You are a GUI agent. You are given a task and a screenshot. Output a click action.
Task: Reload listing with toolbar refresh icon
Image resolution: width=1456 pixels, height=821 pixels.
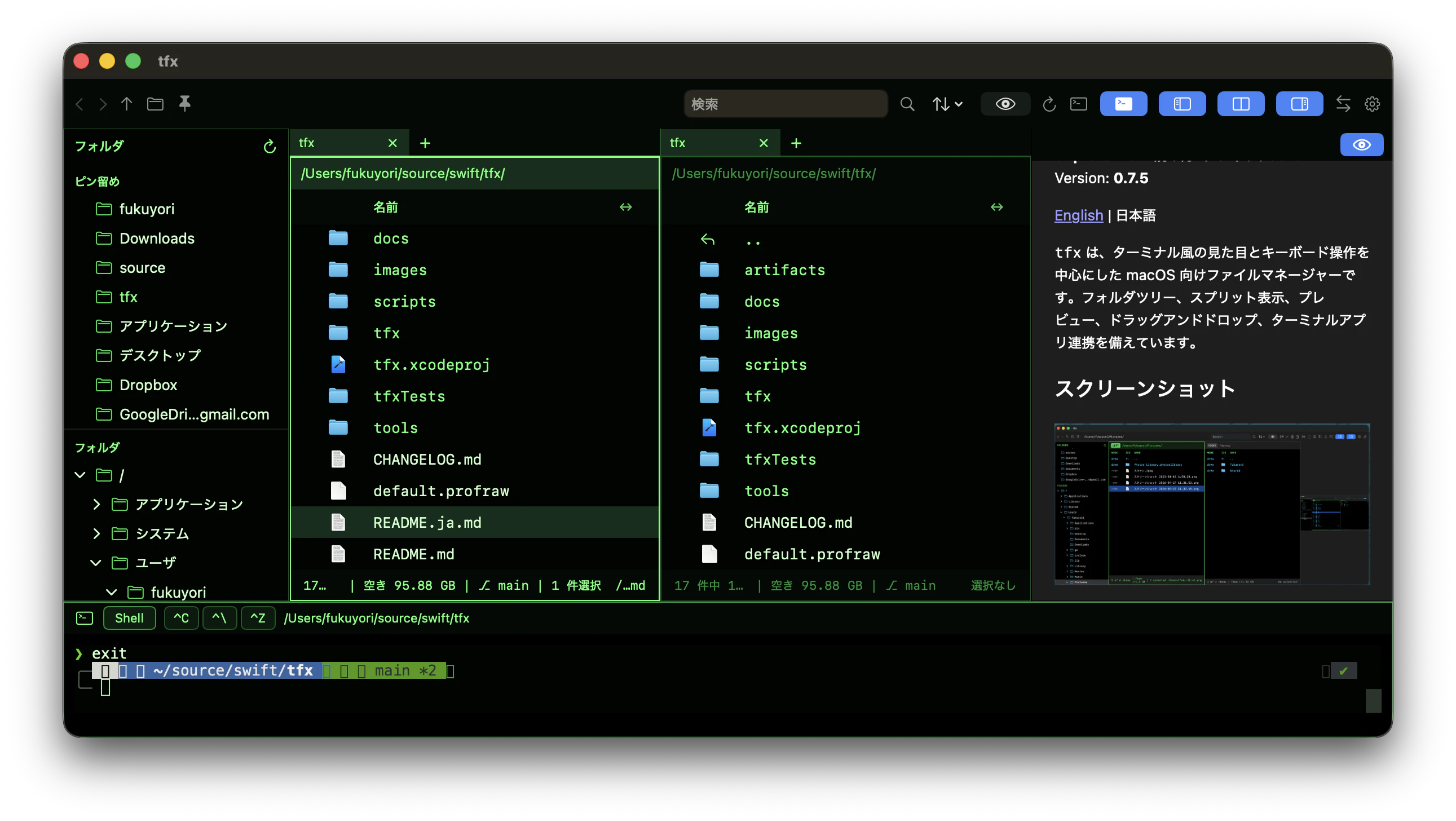1049,104
